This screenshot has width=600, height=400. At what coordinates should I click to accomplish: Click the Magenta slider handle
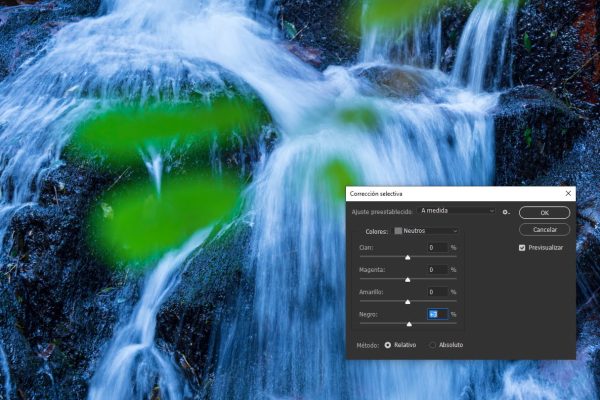408,279
